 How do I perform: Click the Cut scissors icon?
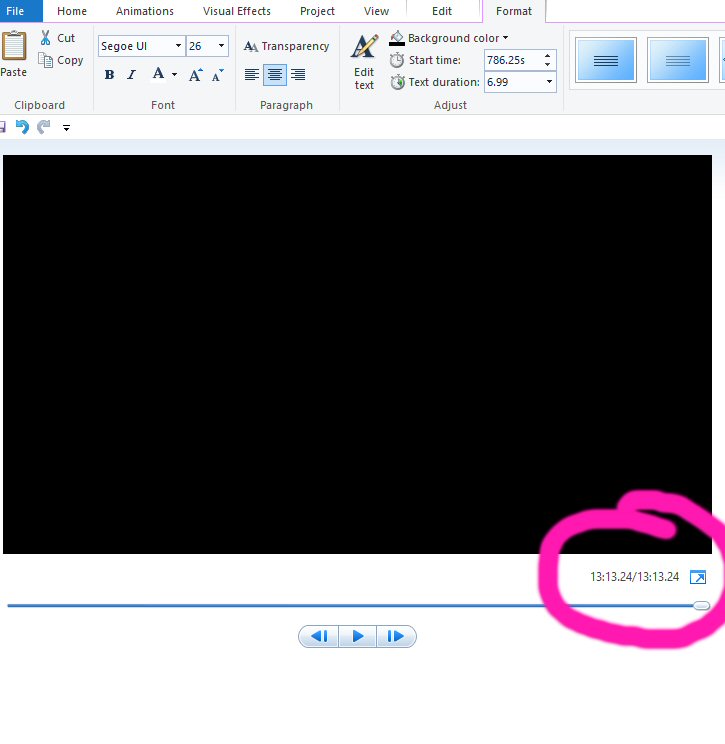tap(45, 38)
